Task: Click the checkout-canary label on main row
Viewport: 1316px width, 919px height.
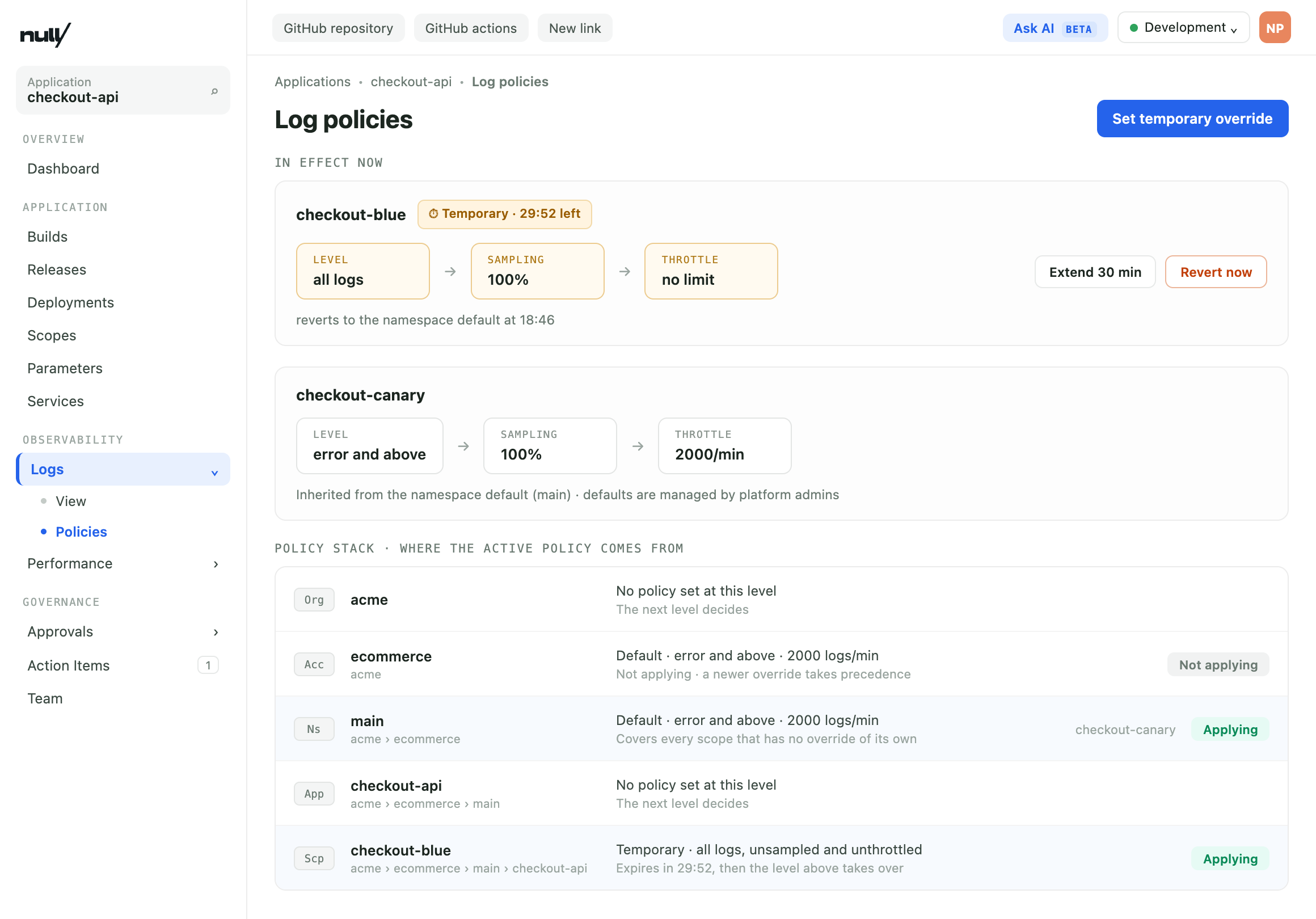Action: tap(1125, 730)
